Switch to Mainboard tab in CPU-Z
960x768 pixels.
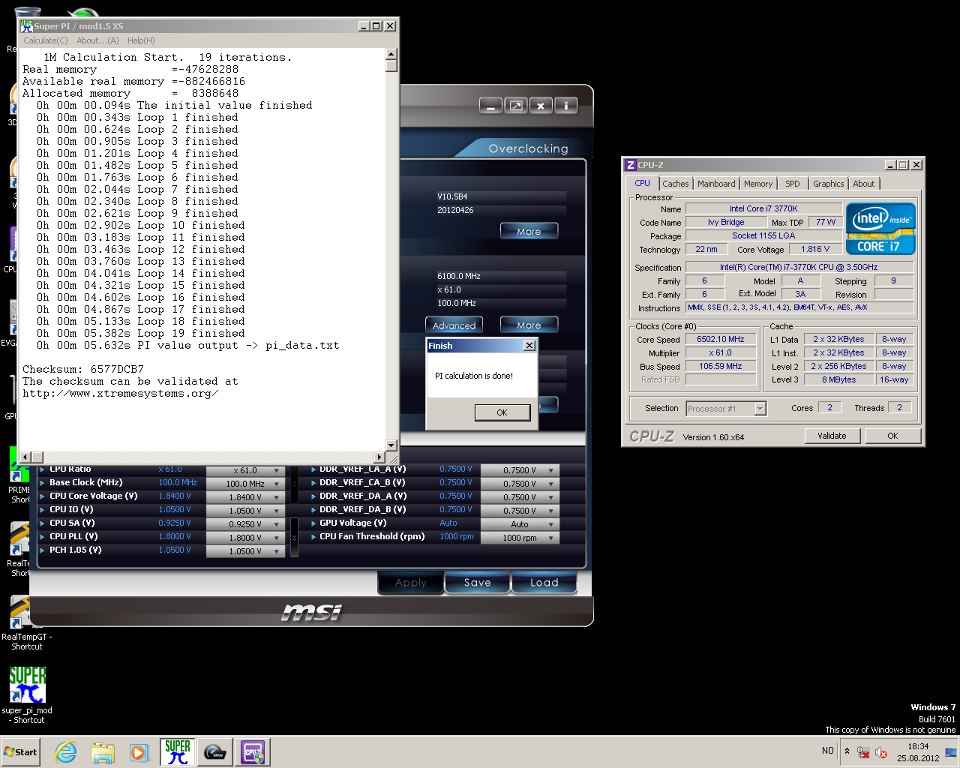click(716, 184)
